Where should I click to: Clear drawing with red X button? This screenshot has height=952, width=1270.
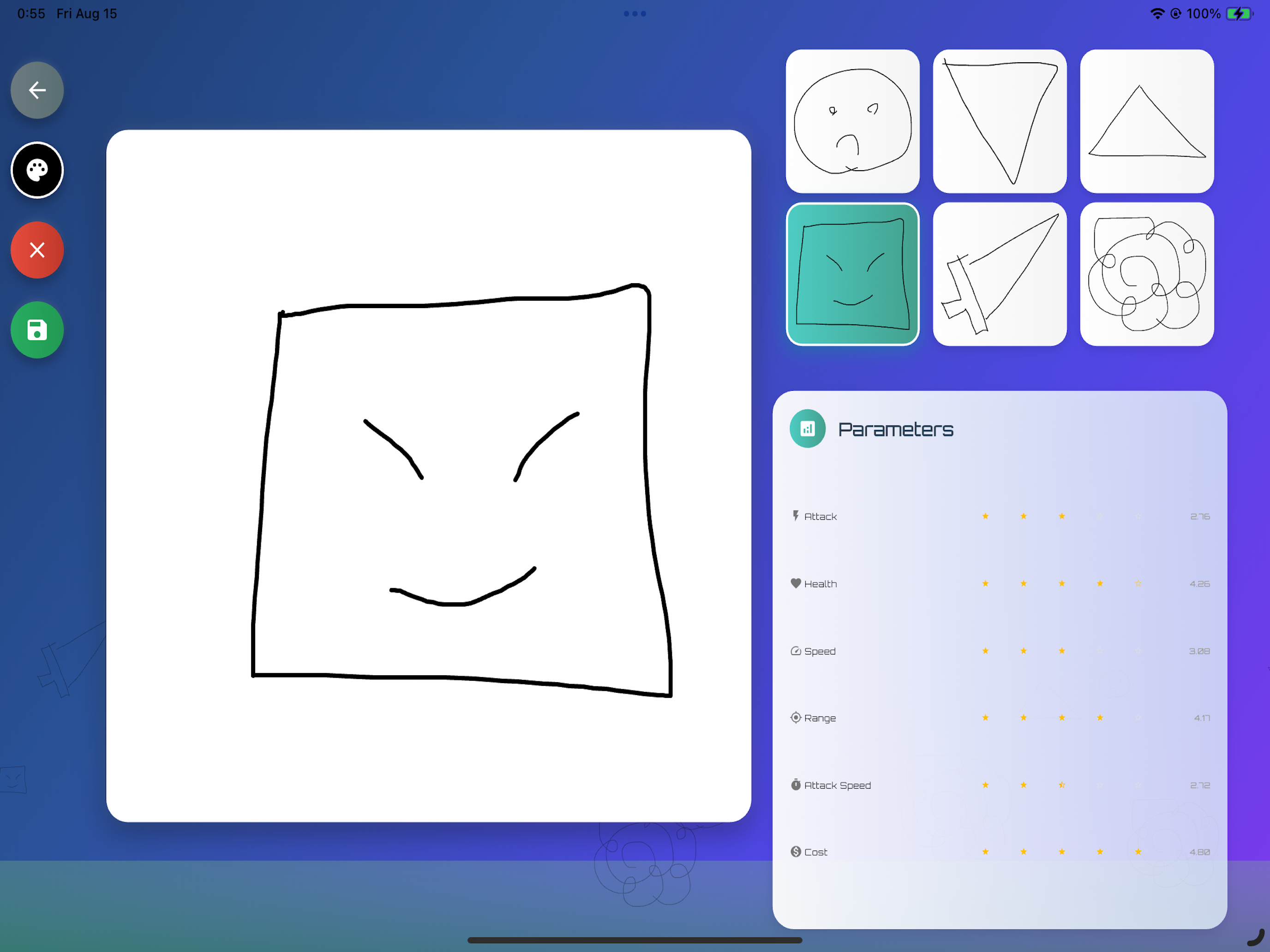[x=37, y=250]
